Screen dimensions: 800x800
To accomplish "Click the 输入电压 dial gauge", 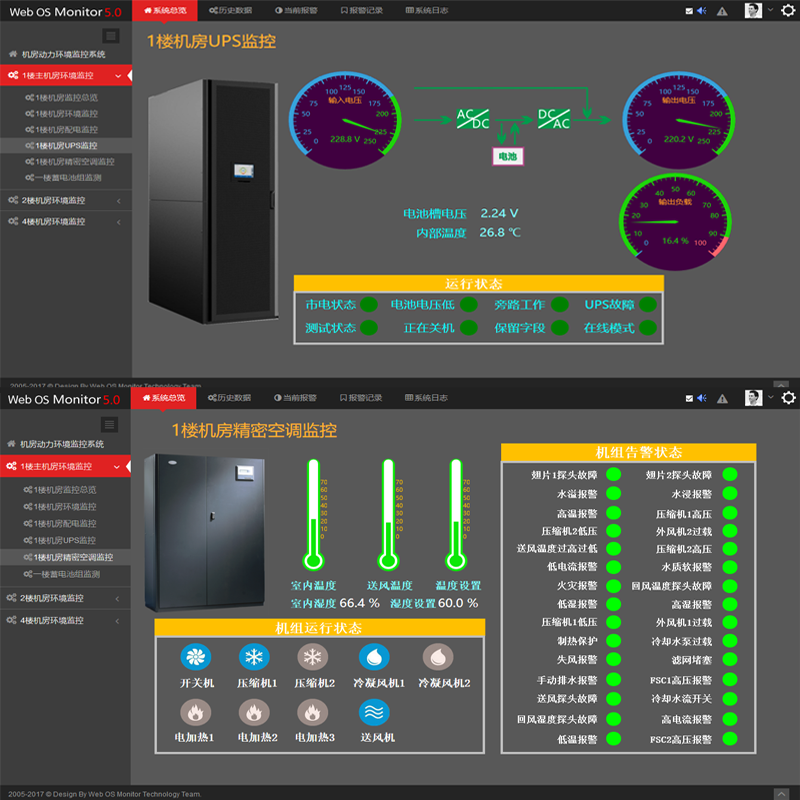I will (345, 120).
